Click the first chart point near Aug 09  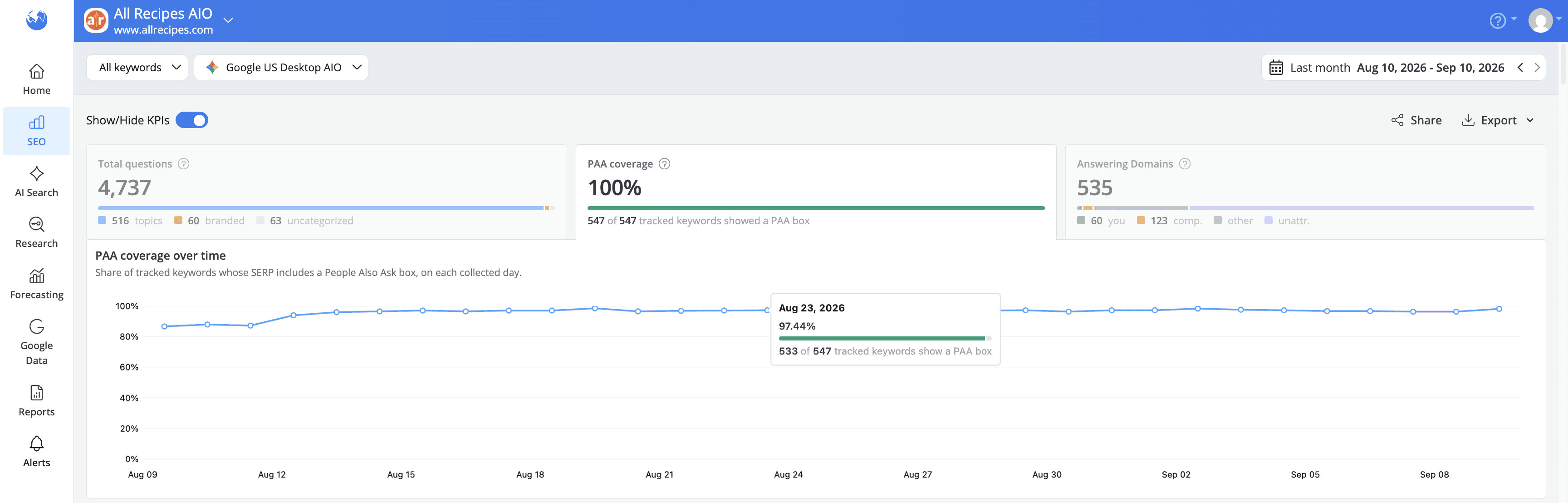(164, 326)
